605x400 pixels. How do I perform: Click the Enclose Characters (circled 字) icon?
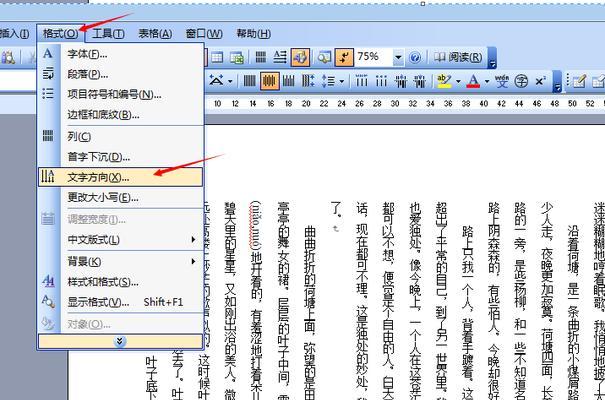[521, 81]
